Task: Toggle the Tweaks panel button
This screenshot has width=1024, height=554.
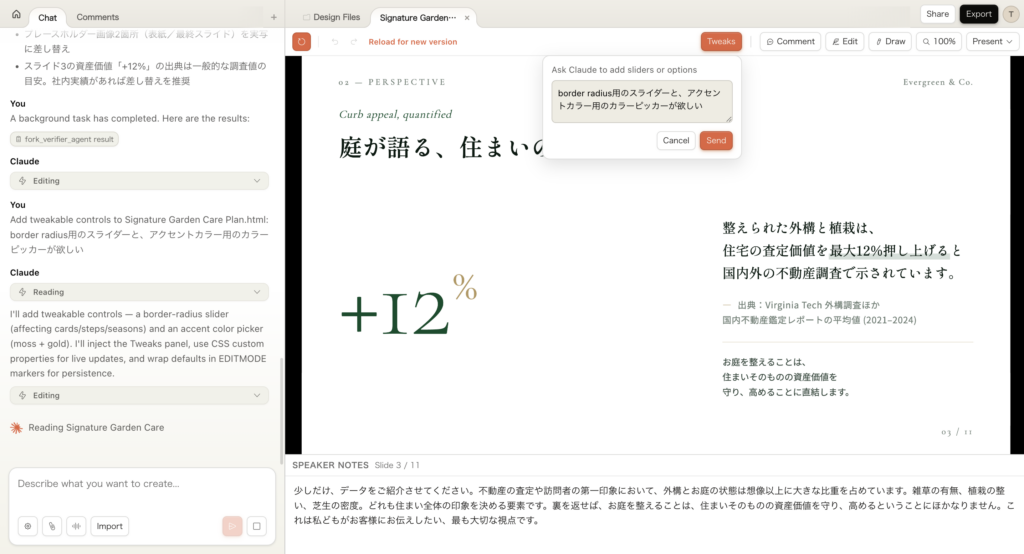Action: (x=721, y=41)
